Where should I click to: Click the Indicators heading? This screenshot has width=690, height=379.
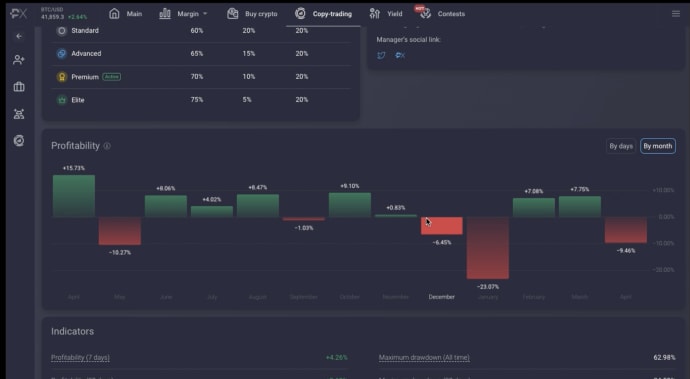73,331
